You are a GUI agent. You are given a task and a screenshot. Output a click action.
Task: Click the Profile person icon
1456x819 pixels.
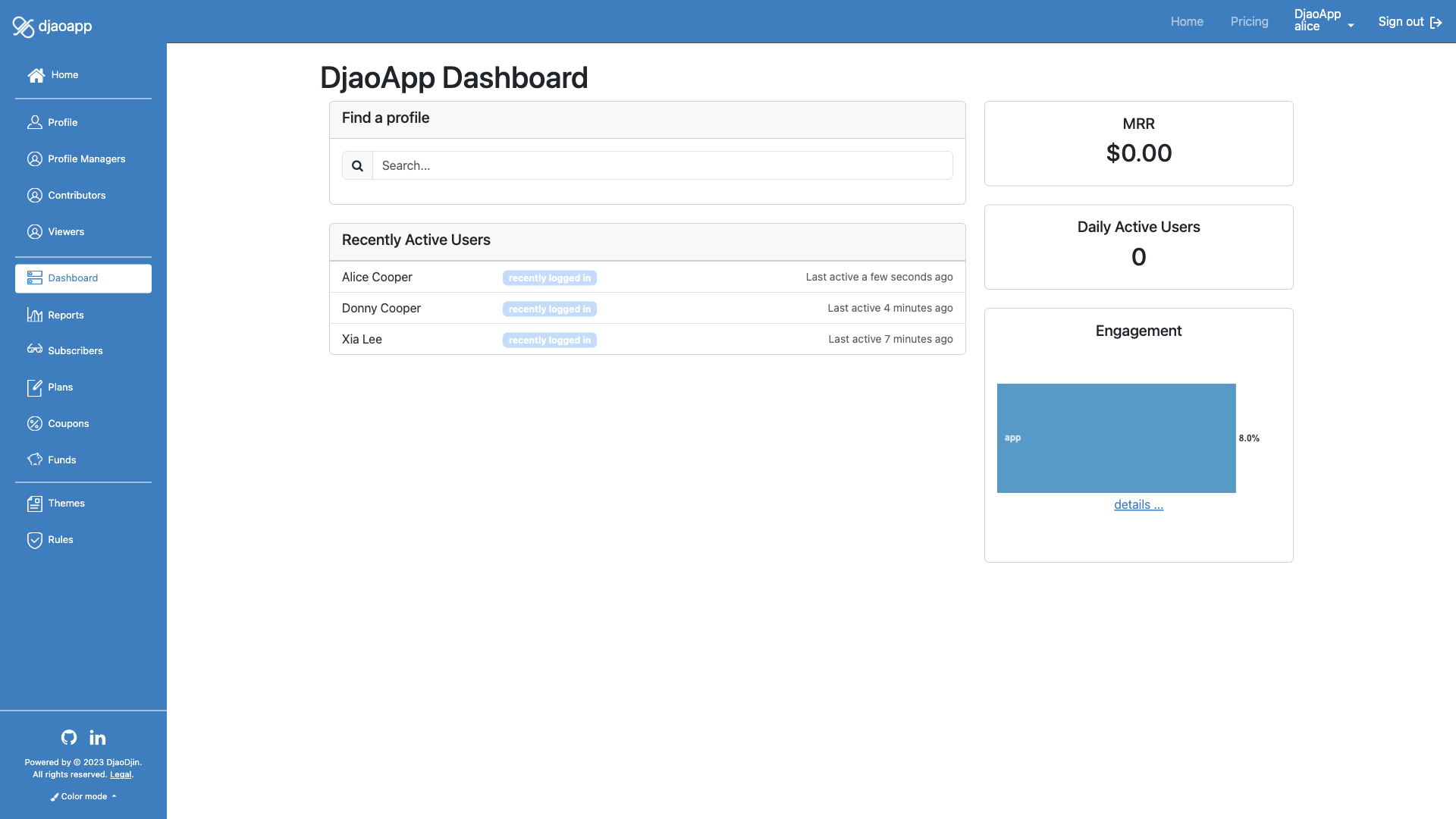click(x=35, y=122)
